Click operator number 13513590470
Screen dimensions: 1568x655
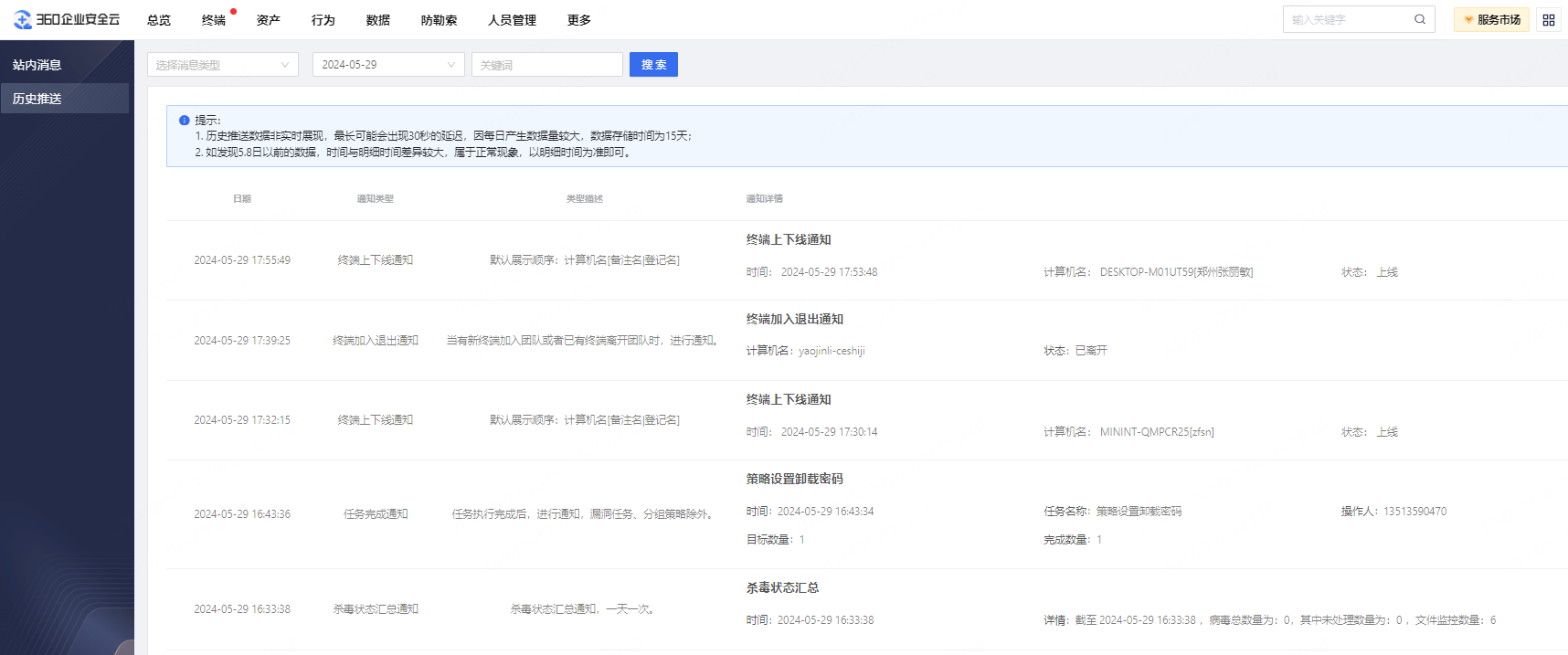(1414, 512)
